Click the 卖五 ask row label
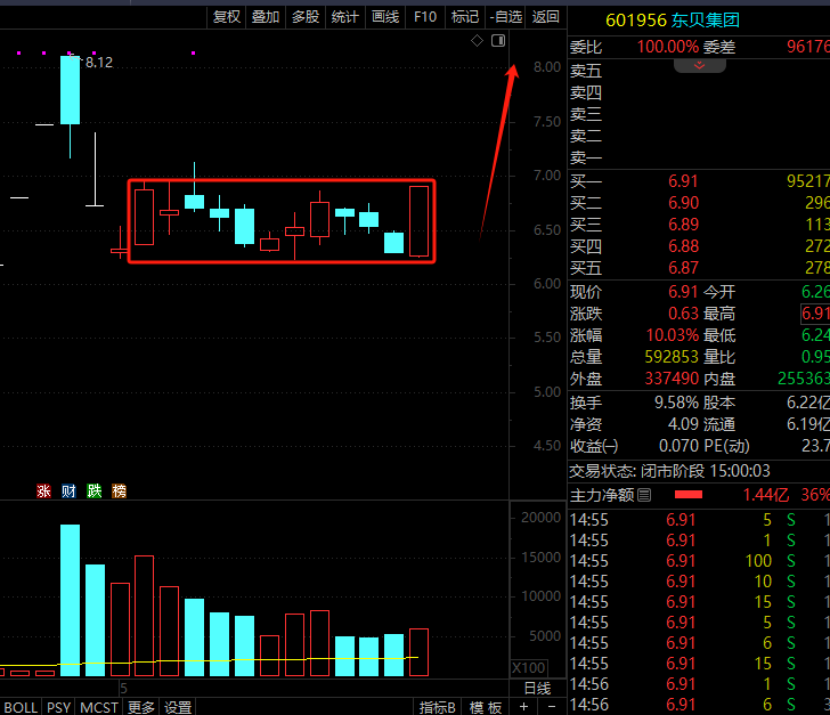This screenshot has height=715, width=830. pyautogui.click(x=585, y=71)
